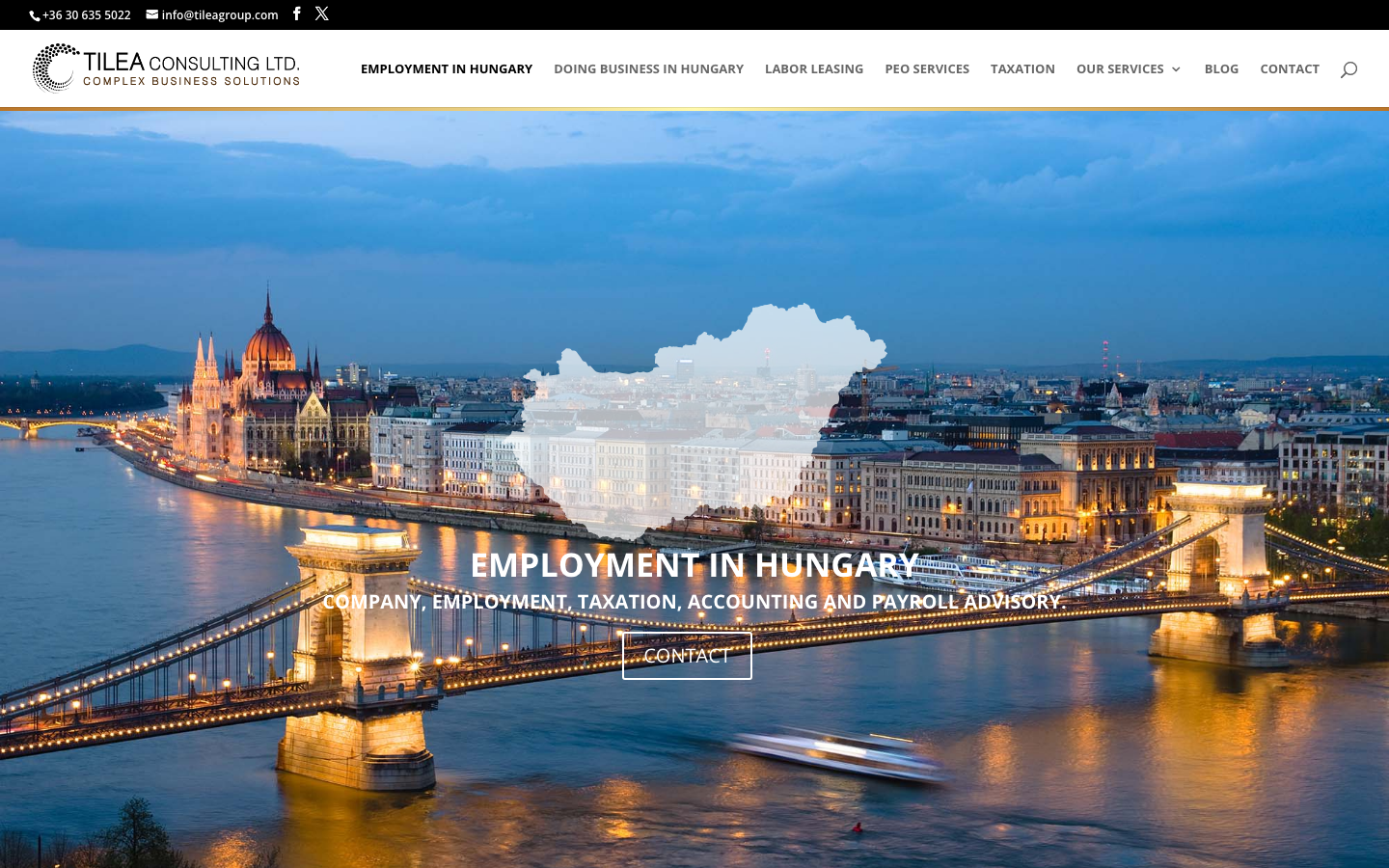Expand the Our Services dropdown arrow
The image size is (1389, 868).
tap(1176, 69)
